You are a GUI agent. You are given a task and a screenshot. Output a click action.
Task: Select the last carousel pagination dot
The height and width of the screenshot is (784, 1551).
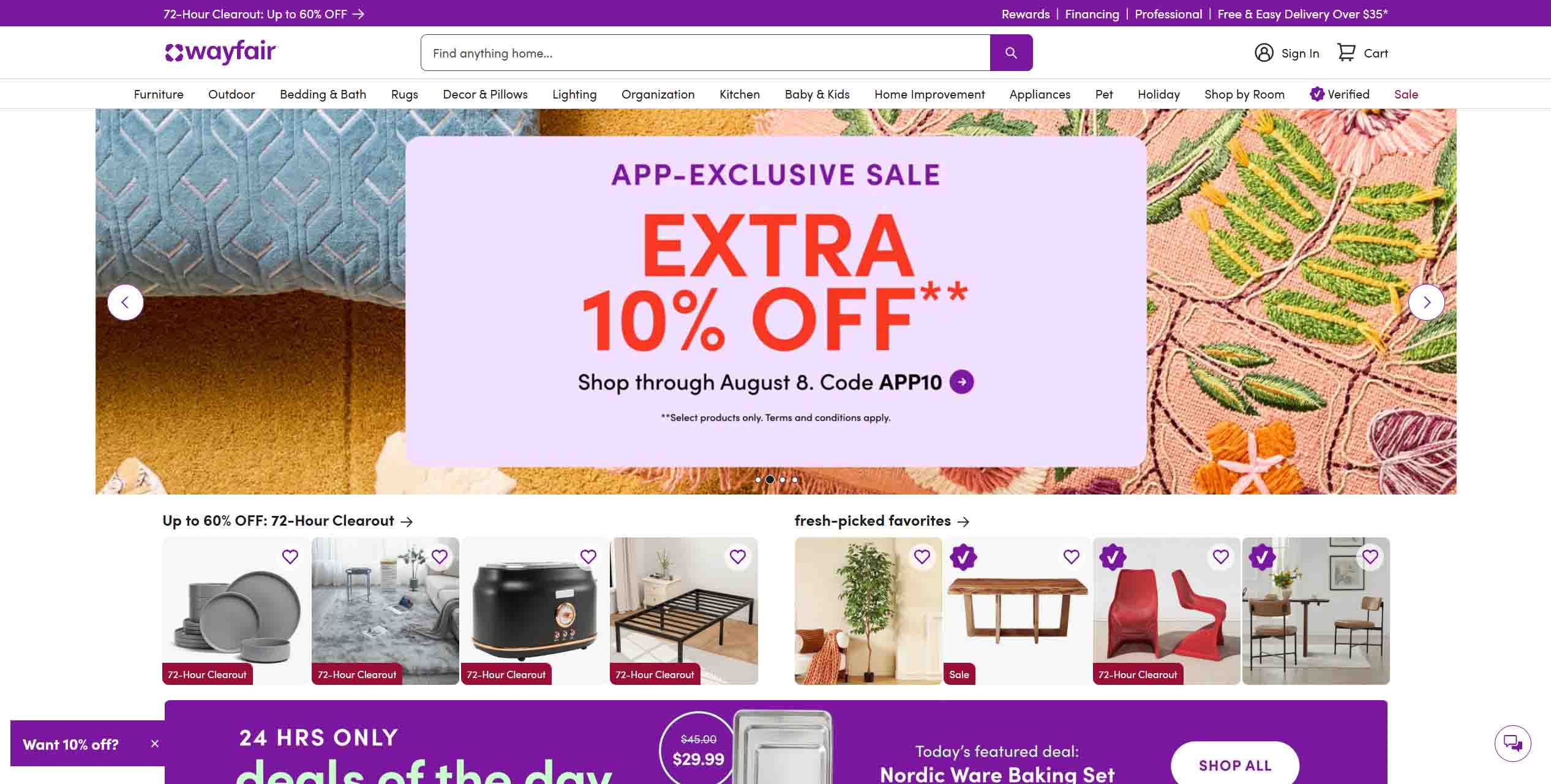point(795,480)
